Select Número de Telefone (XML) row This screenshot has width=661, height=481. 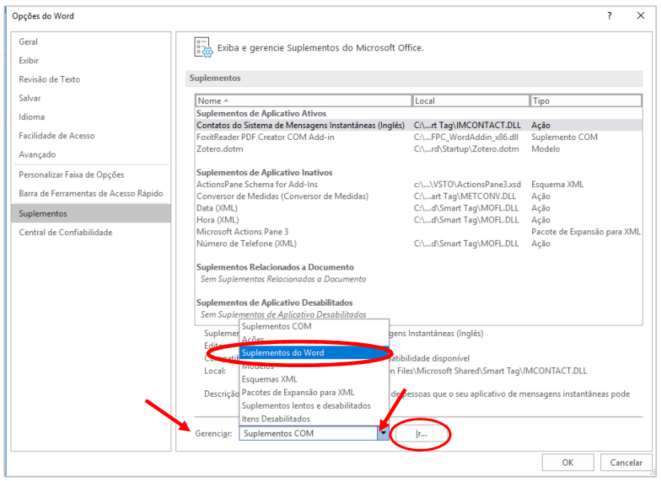click(419, 243)
